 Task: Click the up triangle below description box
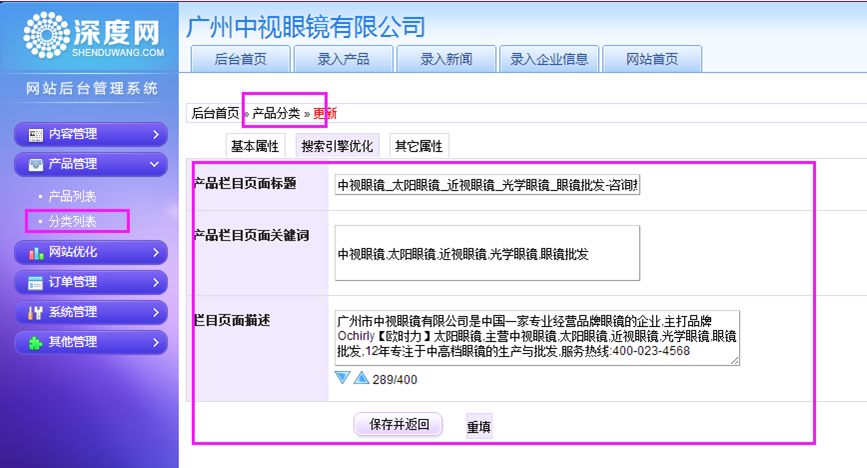pyautogui.click(x=361, y=378)
